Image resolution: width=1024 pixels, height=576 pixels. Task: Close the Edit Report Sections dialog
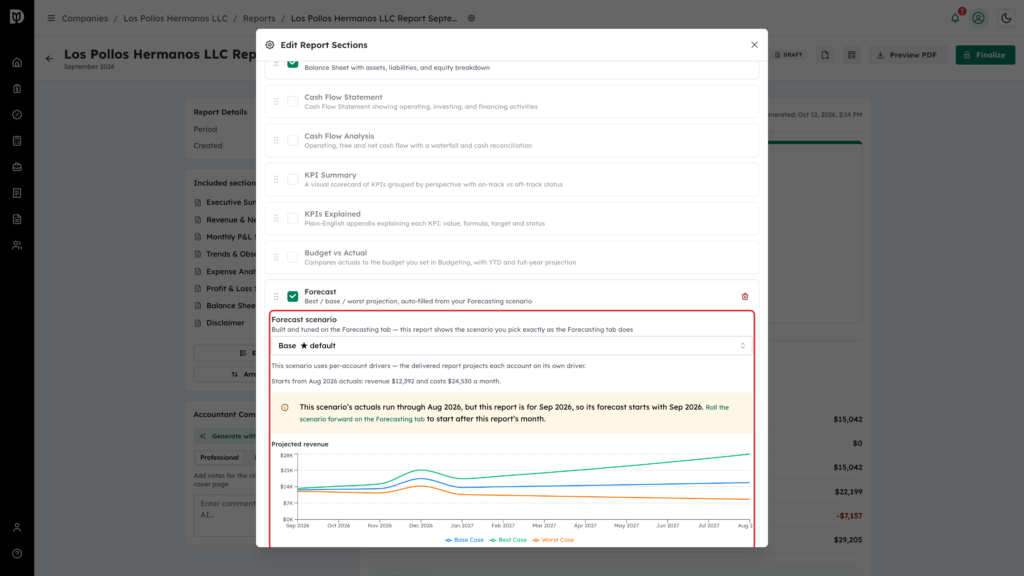click(754, 45)
